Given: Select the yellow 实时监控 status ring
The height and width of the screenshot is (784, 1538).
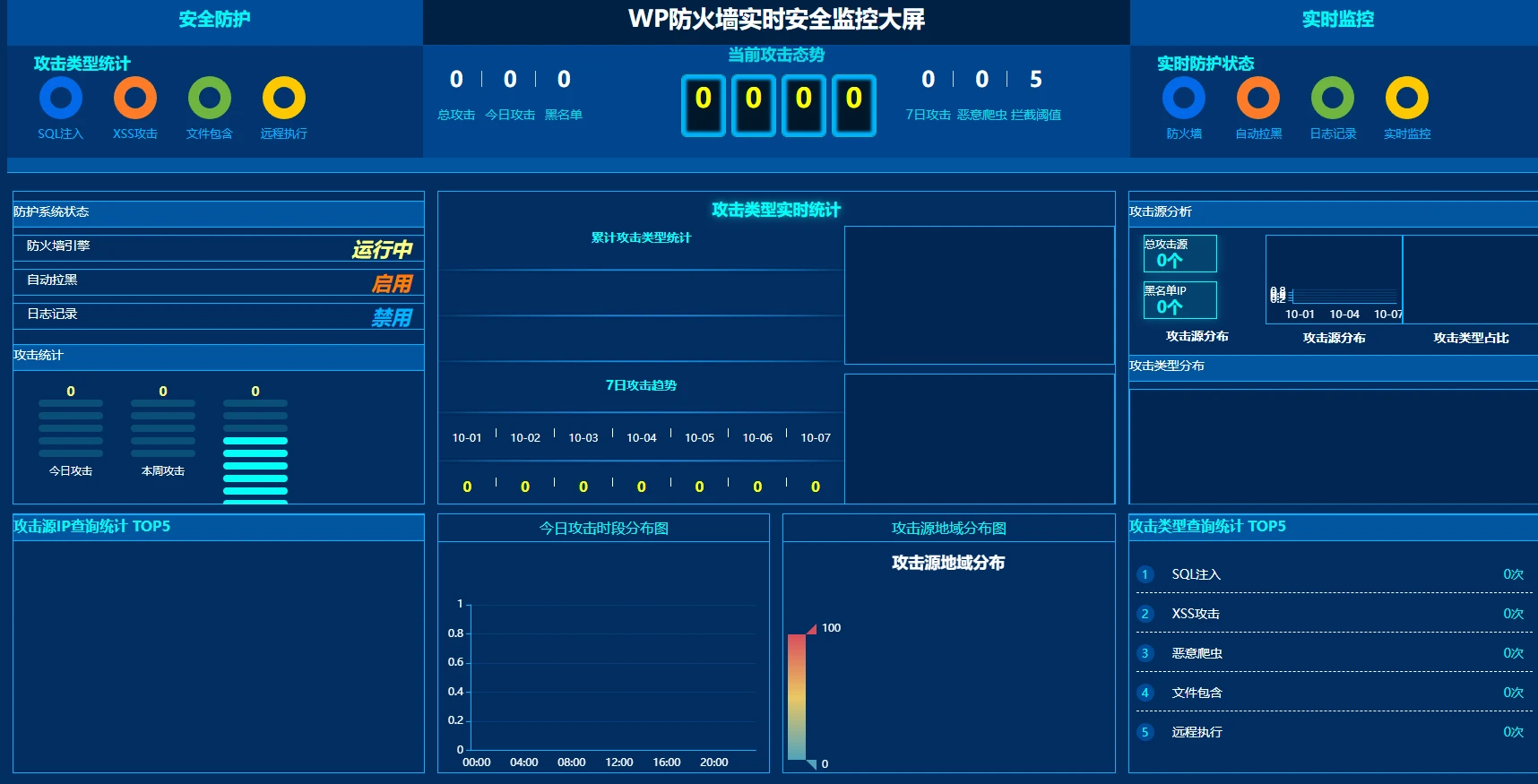Looking at the screenshot, I should pyautogui.click(x=1407, y=98).
